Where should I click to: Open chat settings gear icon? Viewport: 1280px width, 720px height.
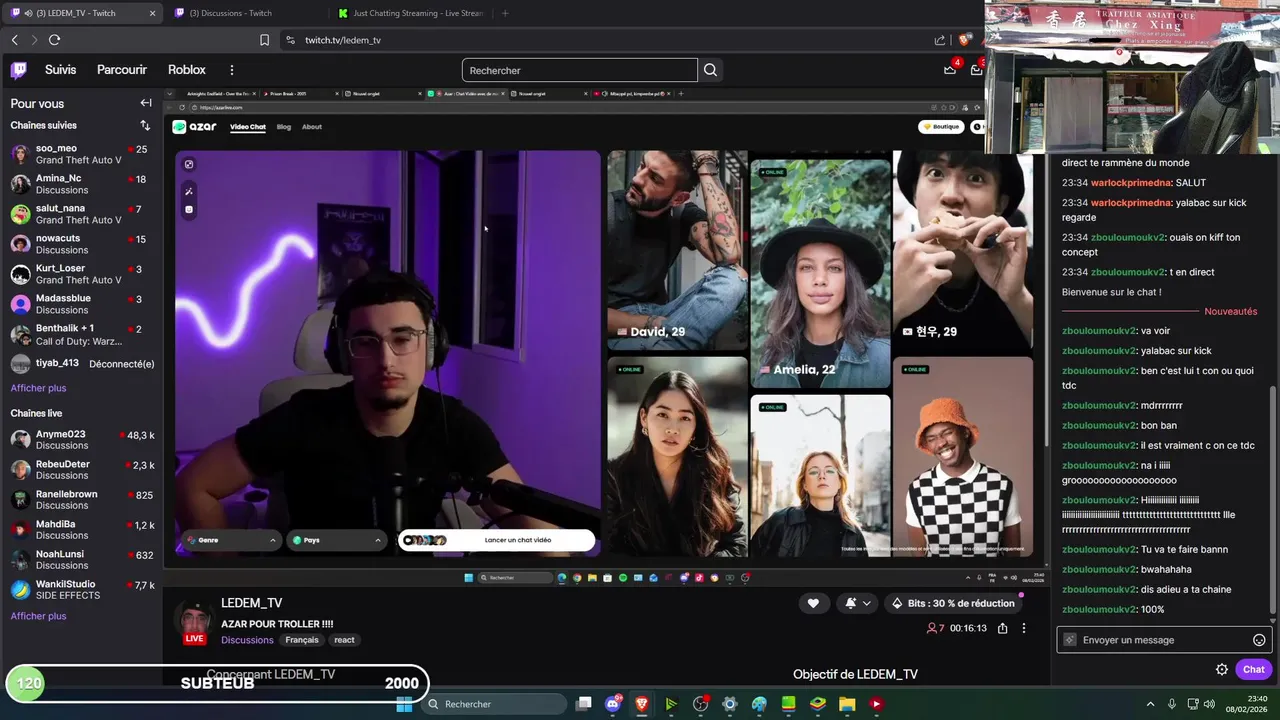coord(1222,670)
